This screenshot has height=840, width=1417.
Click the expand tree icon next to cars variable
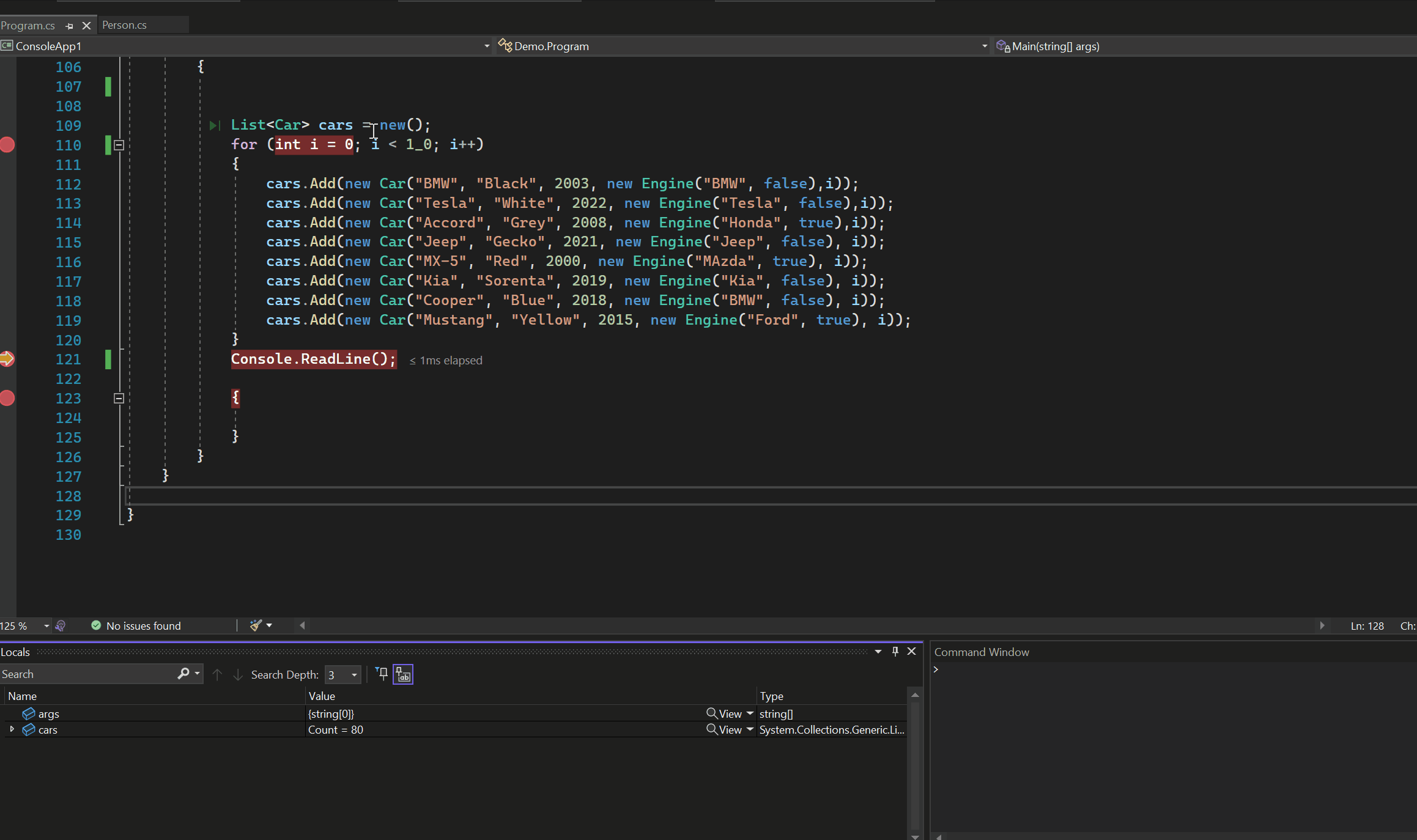12,729
